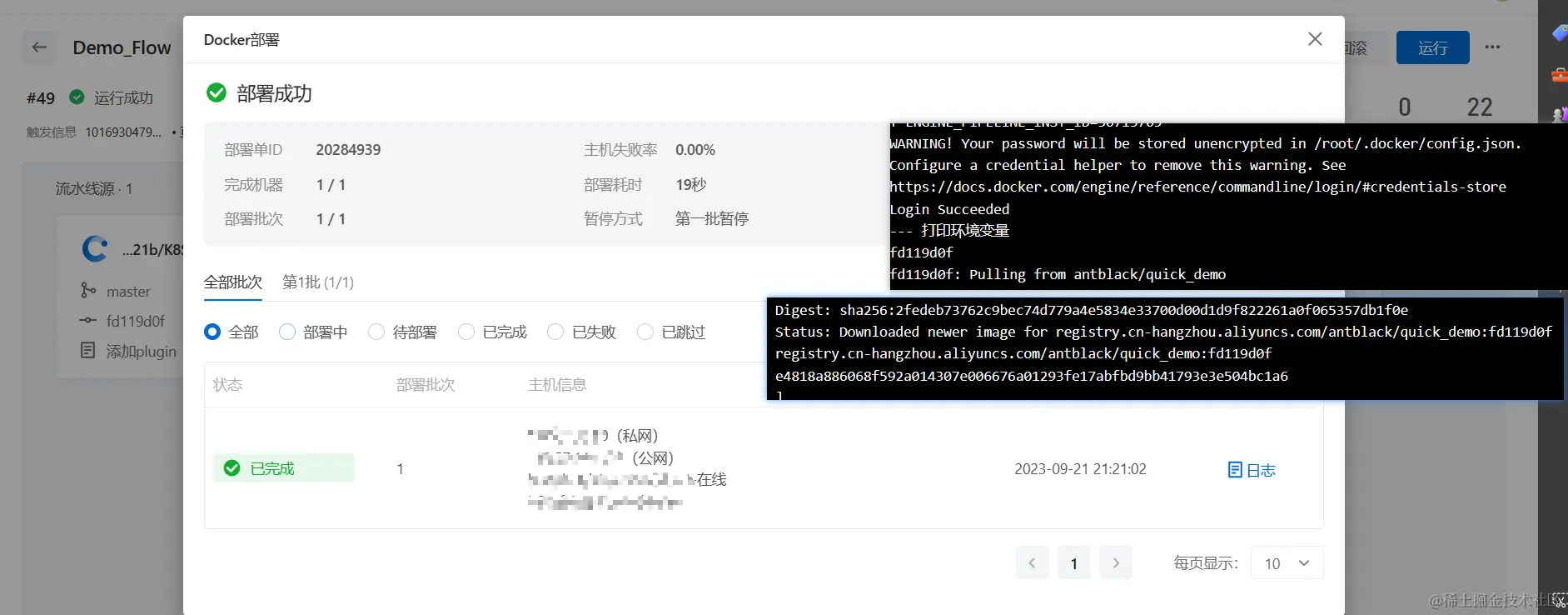The image size is (1568, 615).
Task: Click the 已完成 status badge in the table
Action: 284,468
